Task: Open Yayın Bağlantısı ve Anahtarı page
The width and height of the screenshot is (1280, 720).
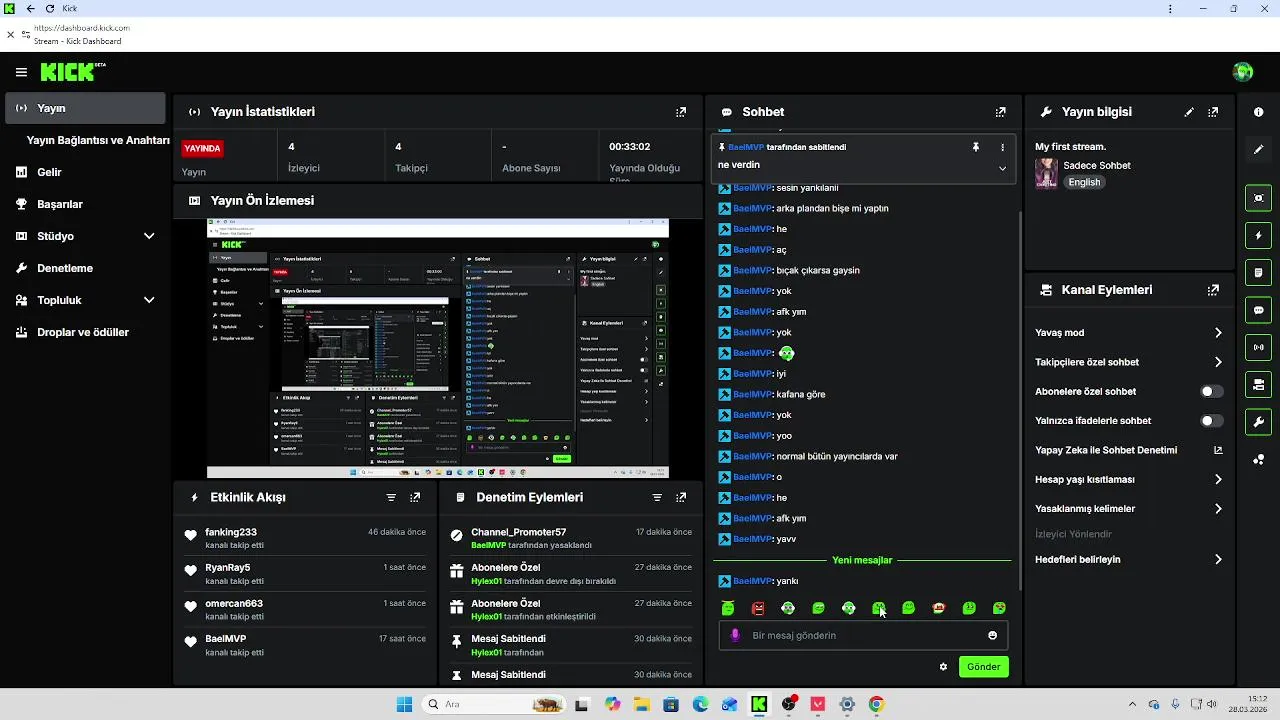Action: [98, 140]
